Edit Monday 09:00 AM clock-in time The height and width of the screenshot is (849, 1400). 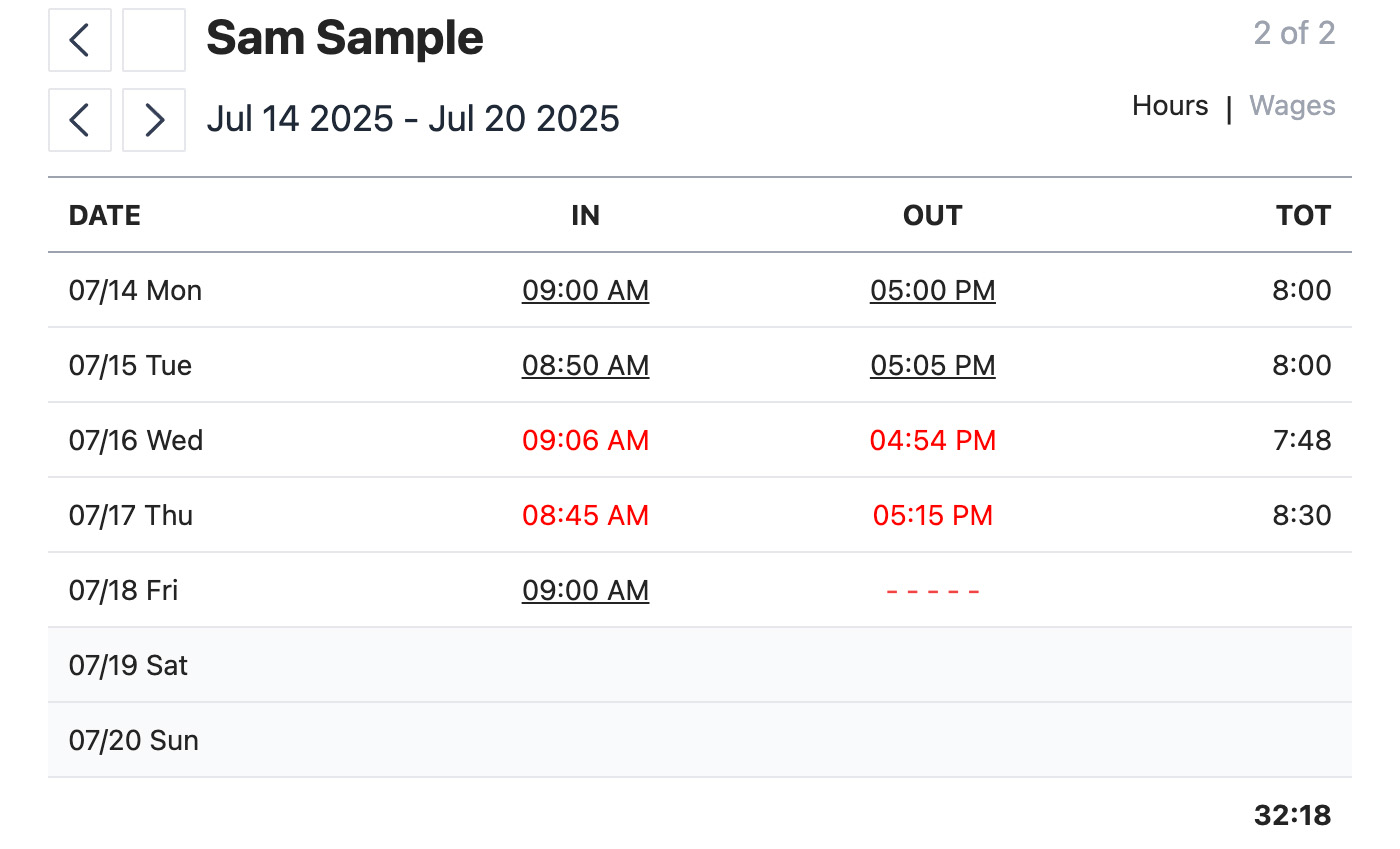(585, 291)
